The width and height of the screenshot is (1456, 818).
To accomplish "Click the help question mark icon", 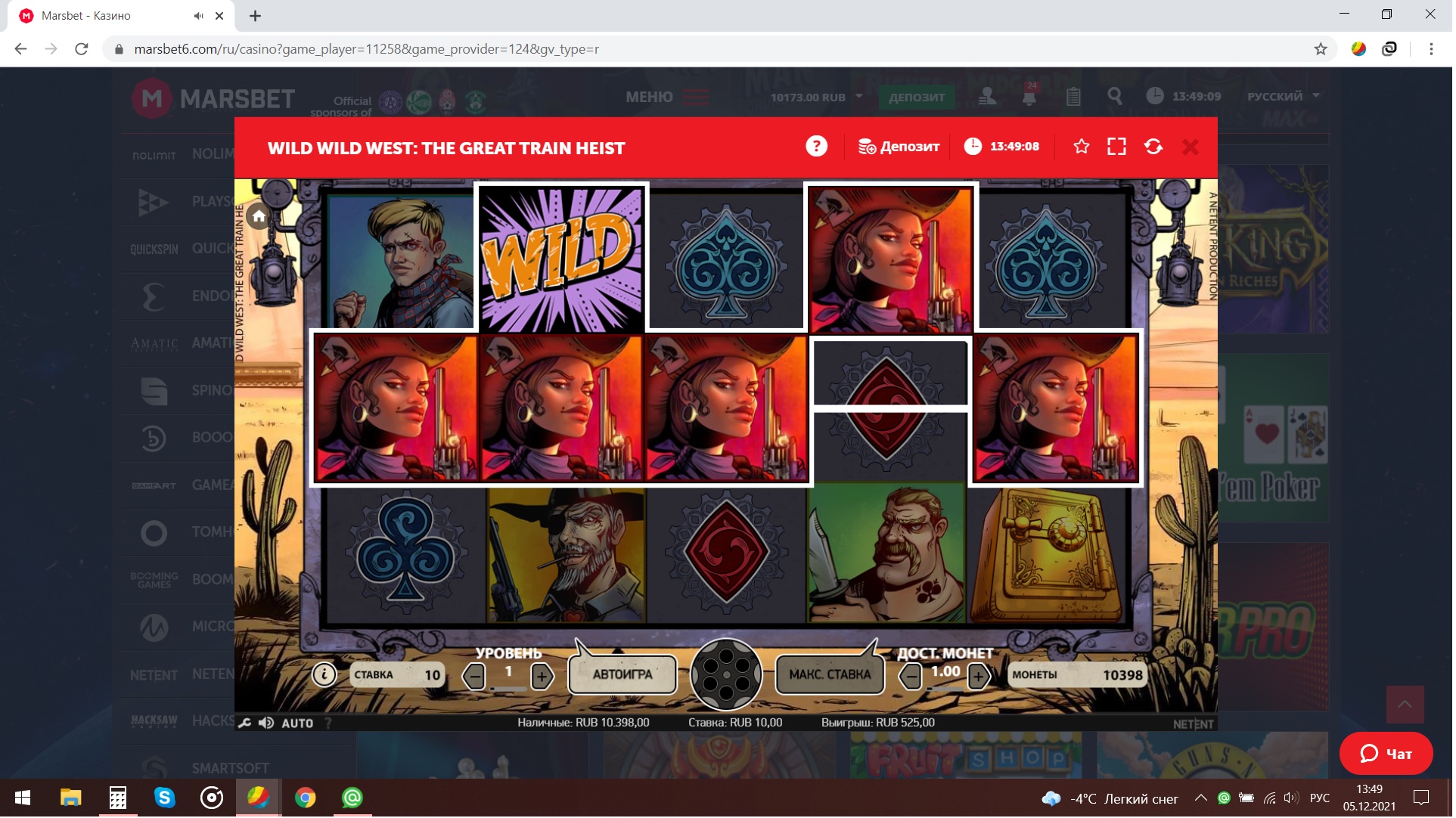I will pyautogui.click(x=818, y=147).
